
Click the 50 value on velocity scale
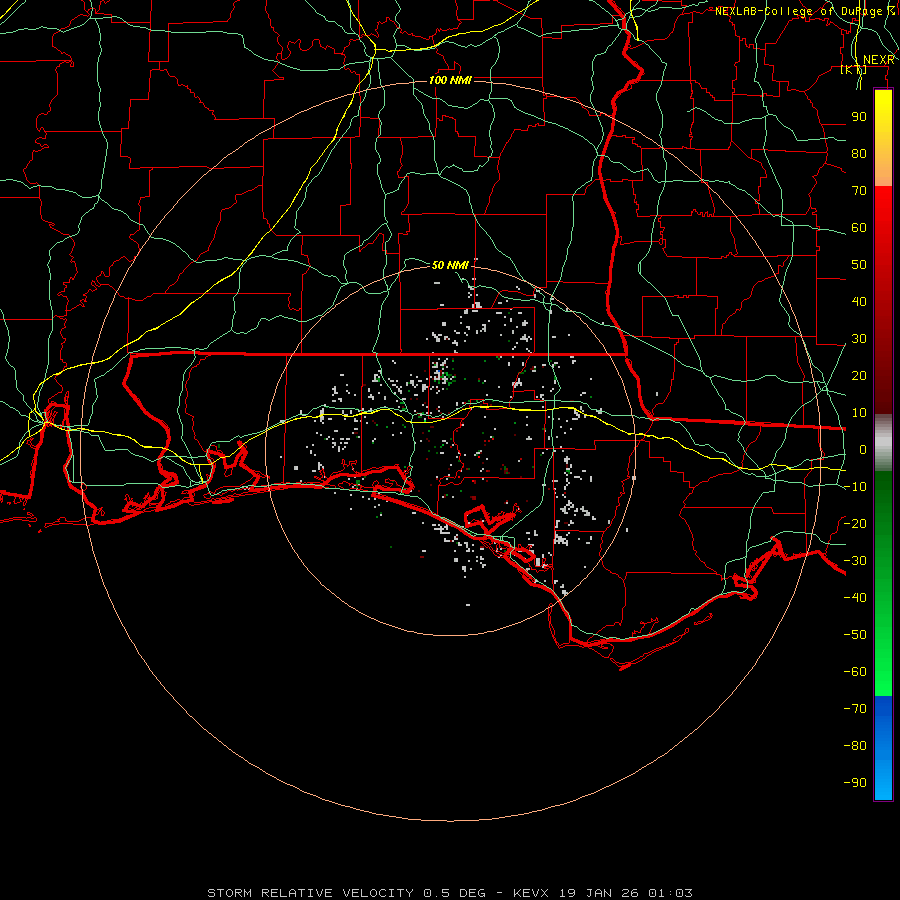[x=859, y=265]
